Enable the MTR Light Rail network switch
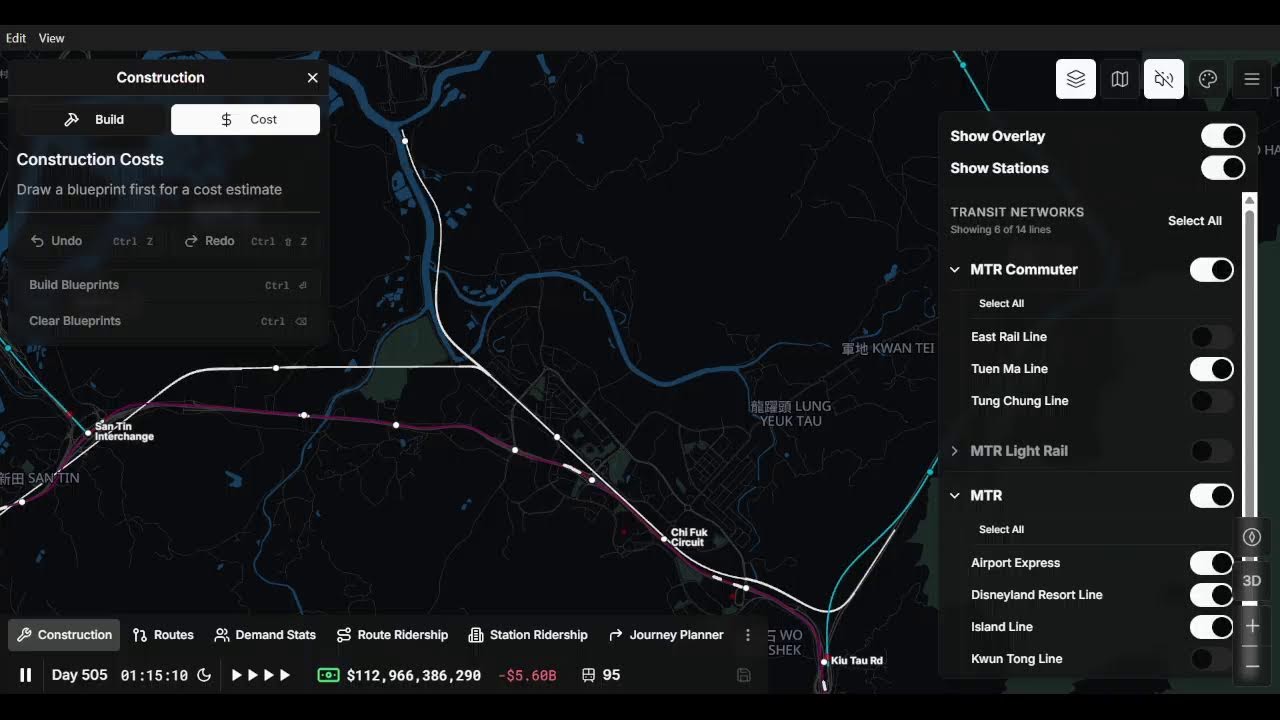The height and width of the screenshot is (720, 1280). pyautogui.click(x=1211, y=451)
